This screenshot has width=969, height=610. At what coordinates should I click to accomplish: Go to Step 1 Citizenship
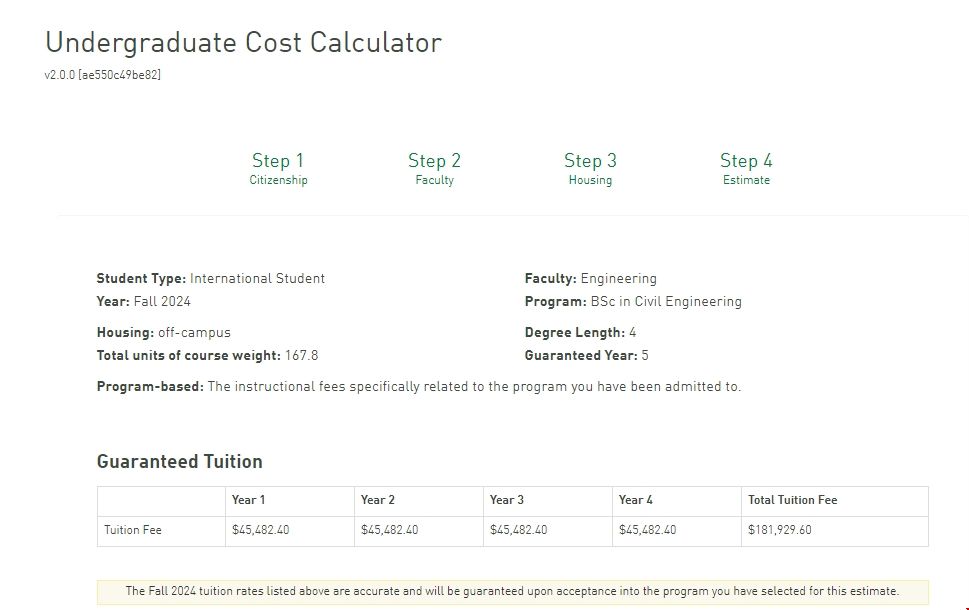click(x=278, y=168)
